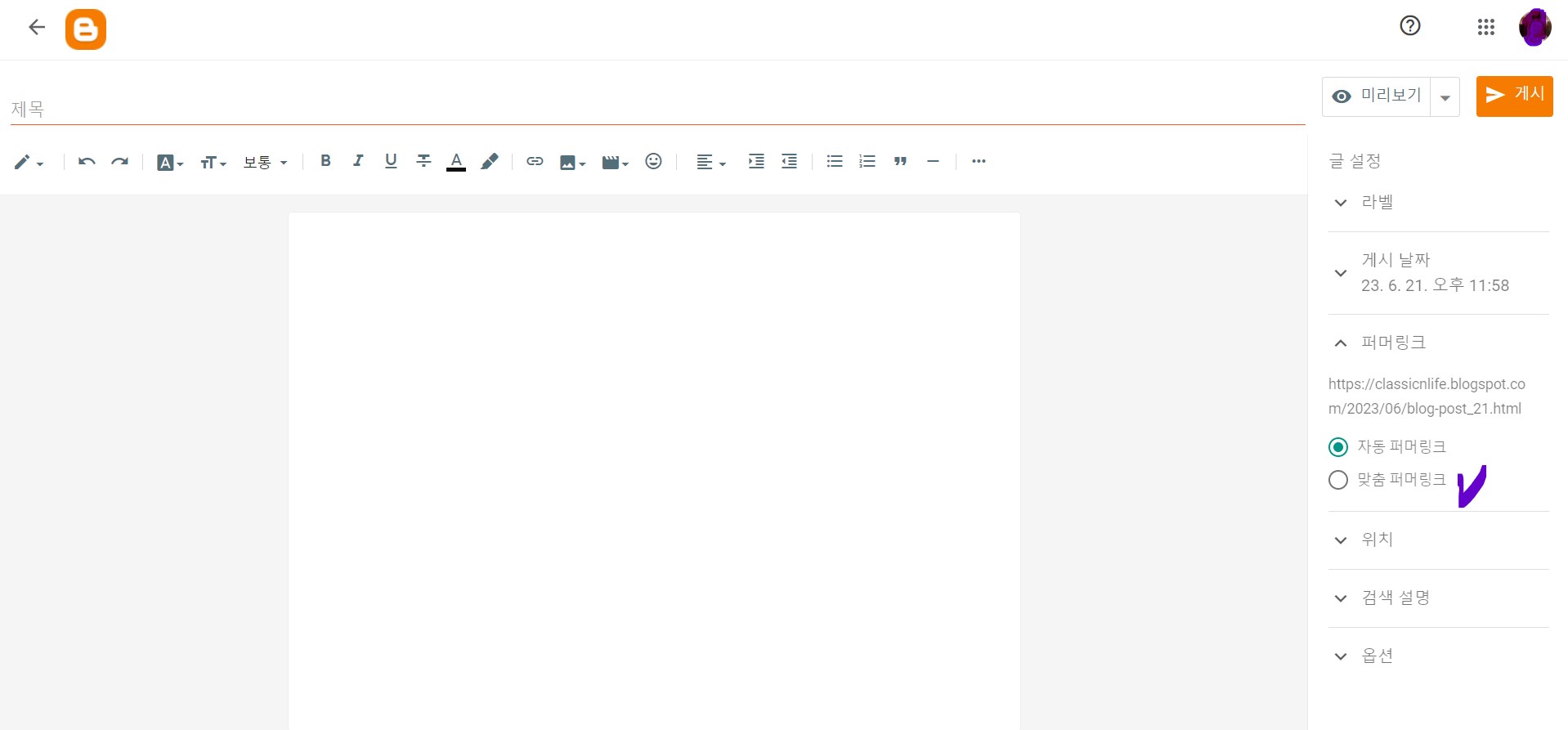Focus the 제목 title field
1568x730 pixels.
click(657, 109)
